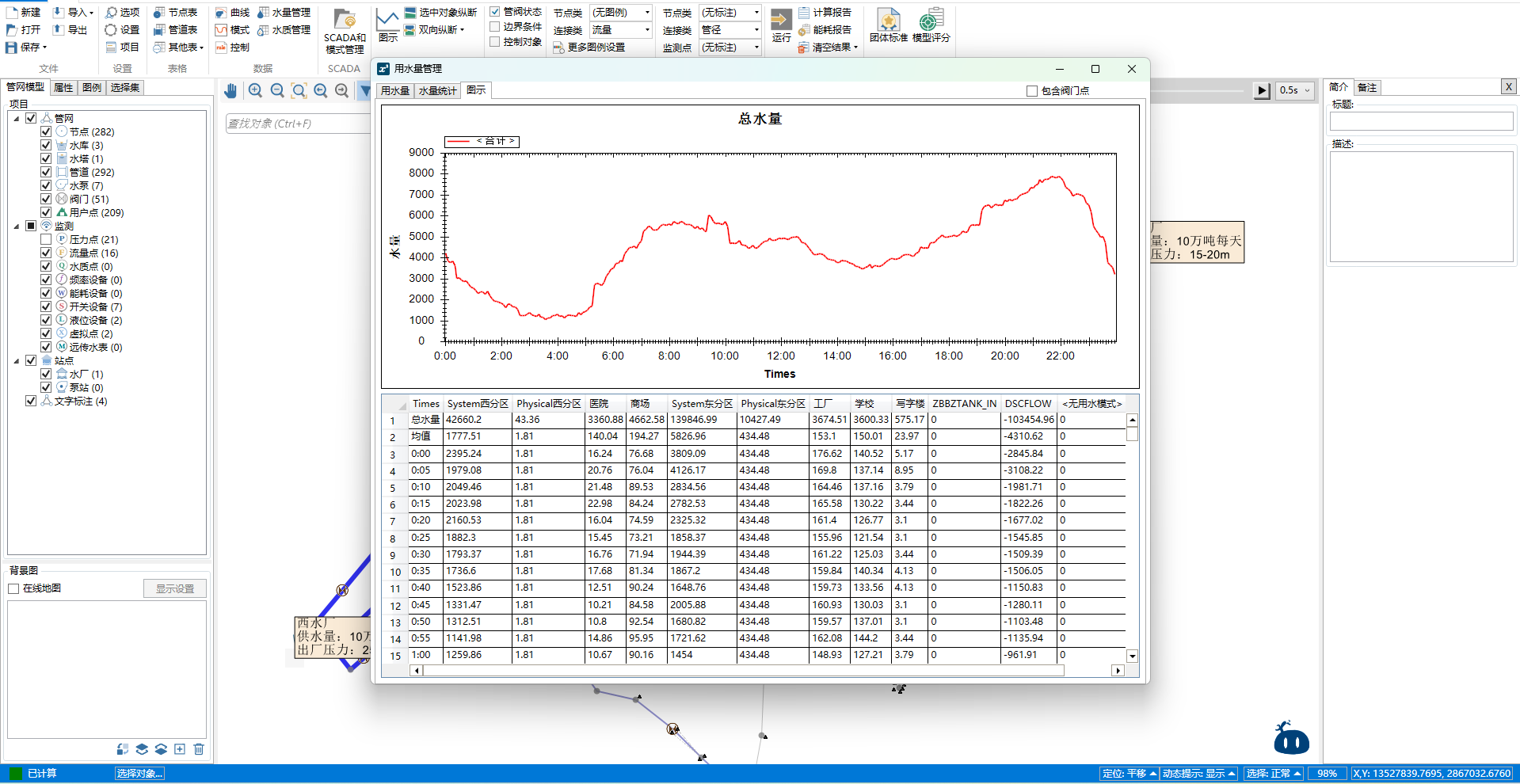Open the 流量 link type dropdown

point(621,30)
